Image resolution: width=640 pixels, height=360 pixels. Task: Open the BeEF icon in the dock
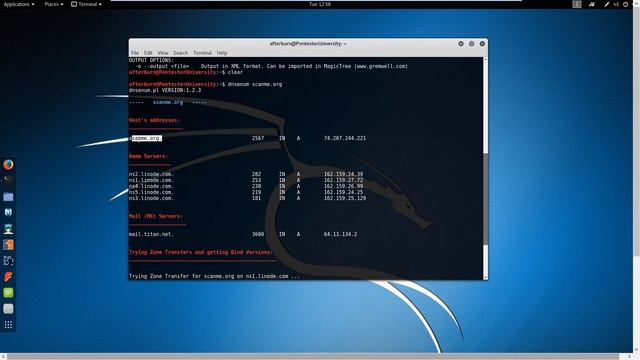tap(8, 260)
